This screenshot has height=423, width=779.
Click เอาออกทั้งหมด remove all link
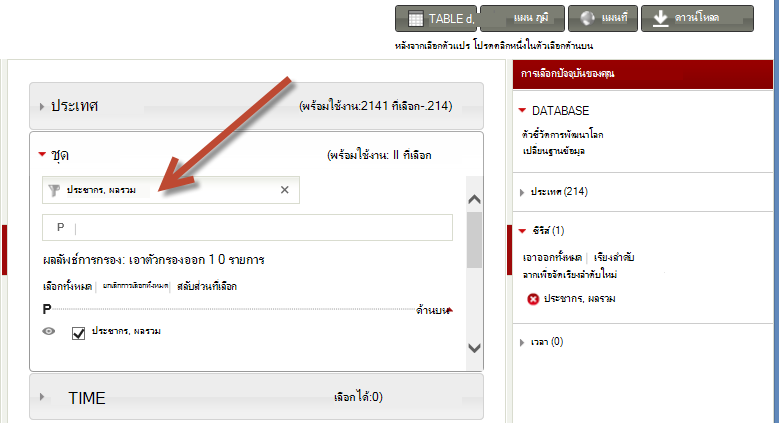pos(552,257)
